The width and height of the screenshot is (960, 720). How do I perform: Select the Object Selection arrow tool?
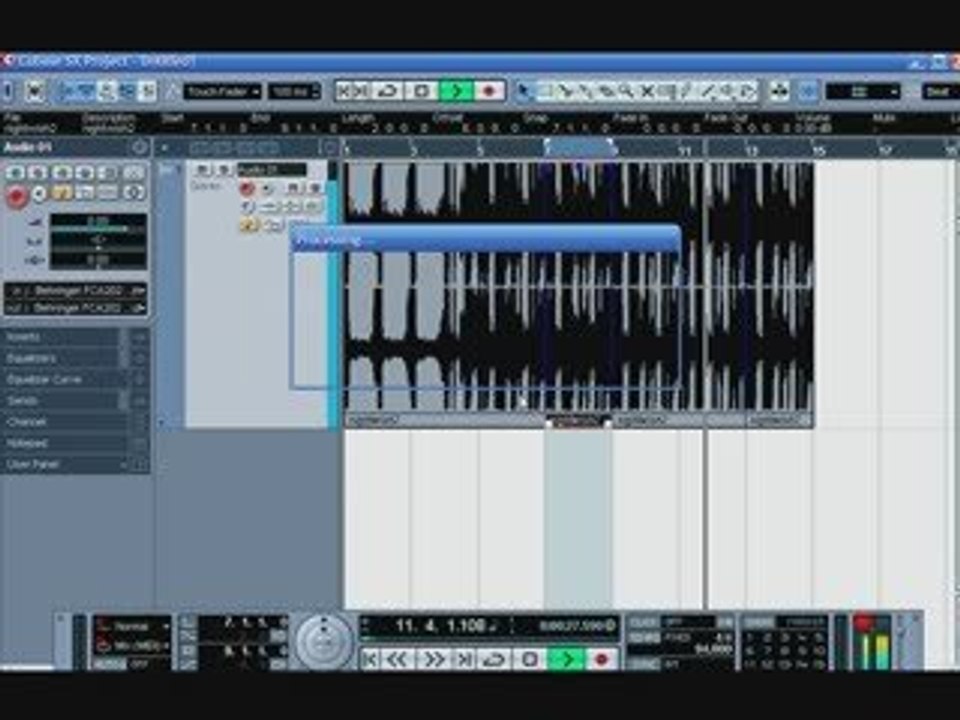(523, 91)
